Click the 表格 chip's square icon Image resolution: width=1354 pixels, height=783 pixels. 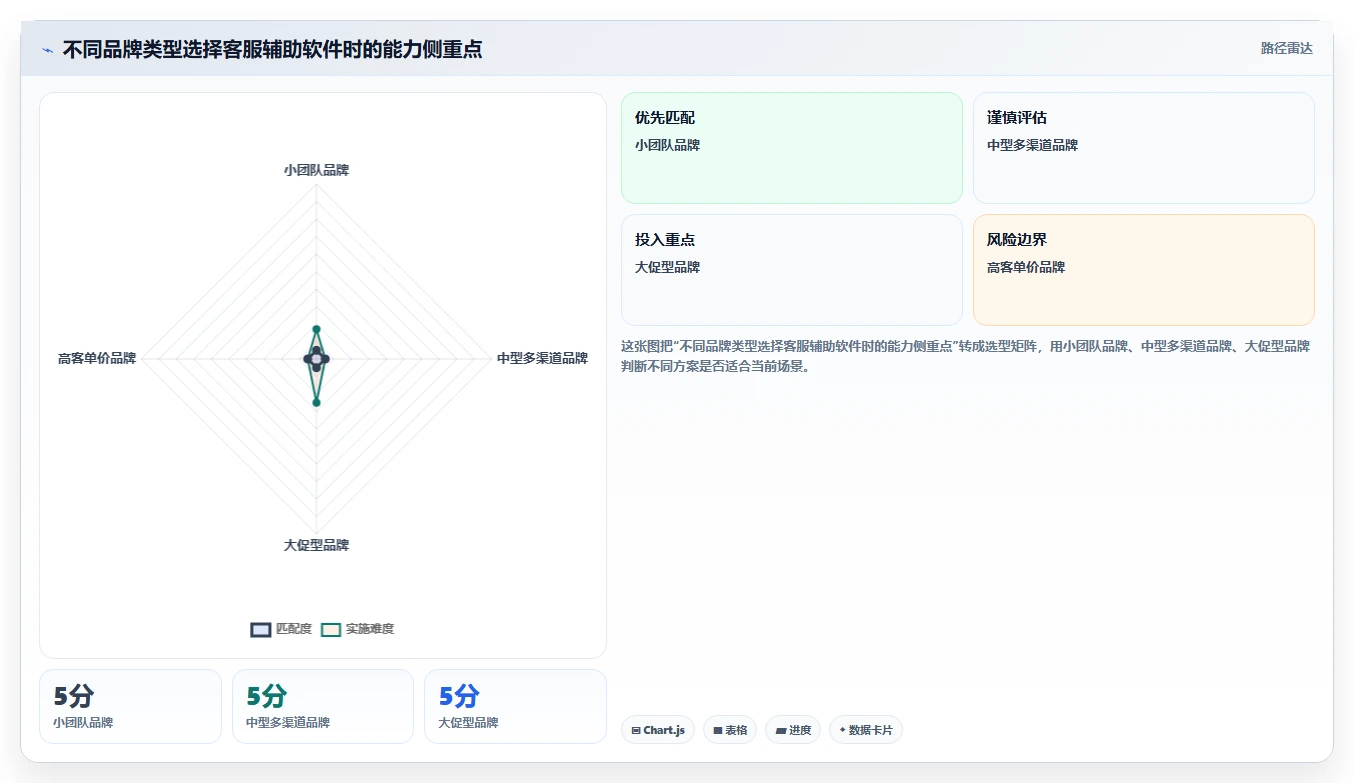(x=717, y=731)
